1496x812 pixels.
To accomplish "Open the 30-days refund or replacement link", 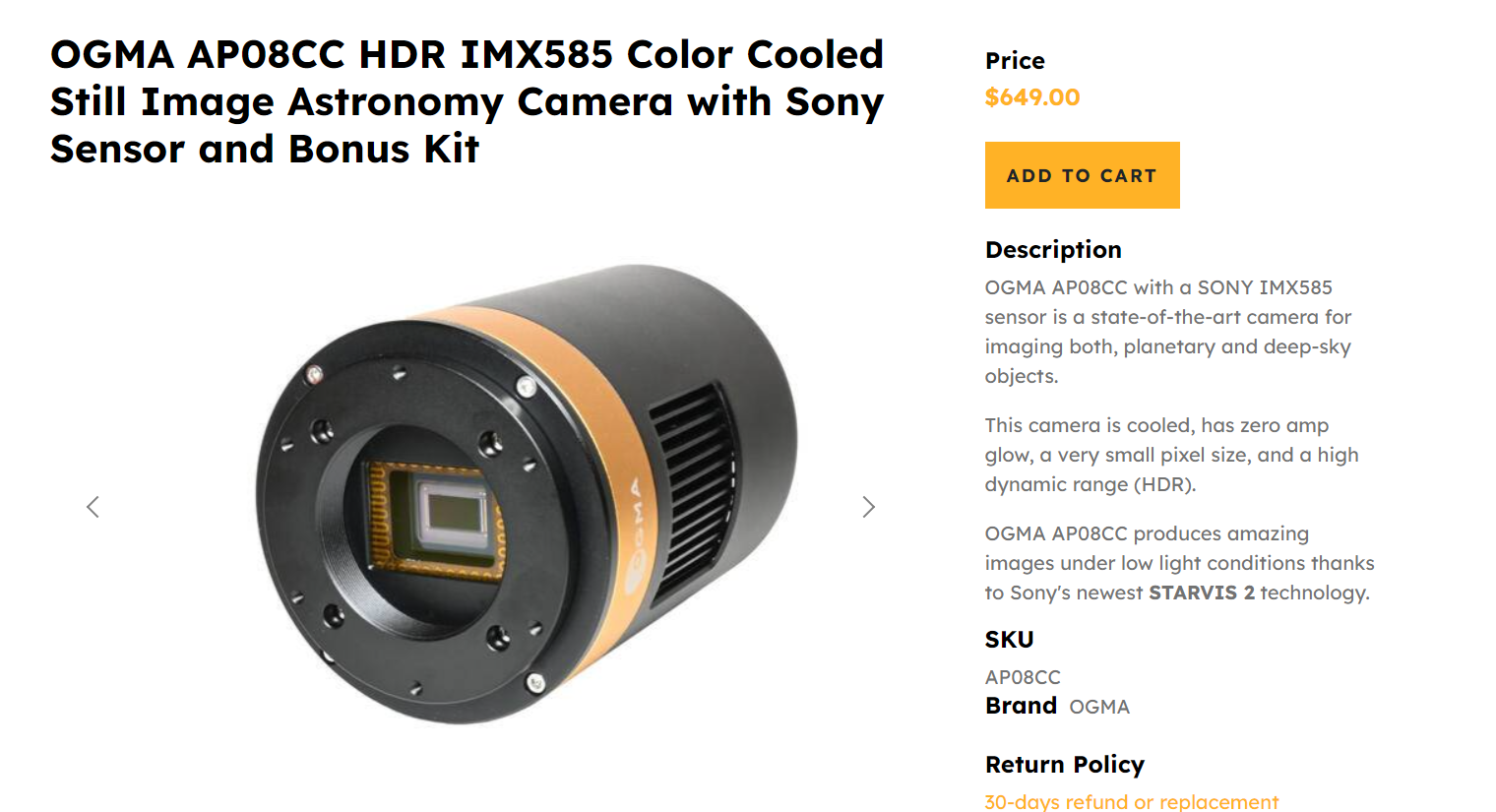I will [1132, 801].
